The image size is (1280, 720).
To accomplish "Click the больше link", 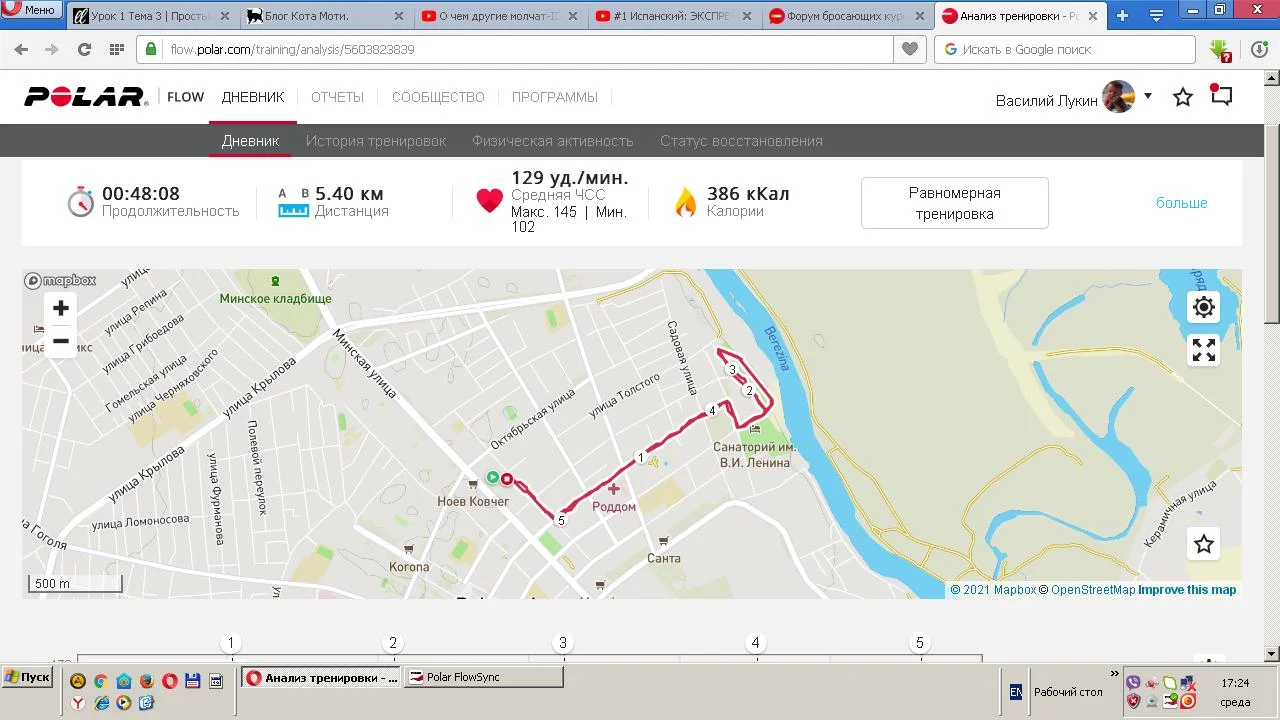I will (x=1182, y=203).
